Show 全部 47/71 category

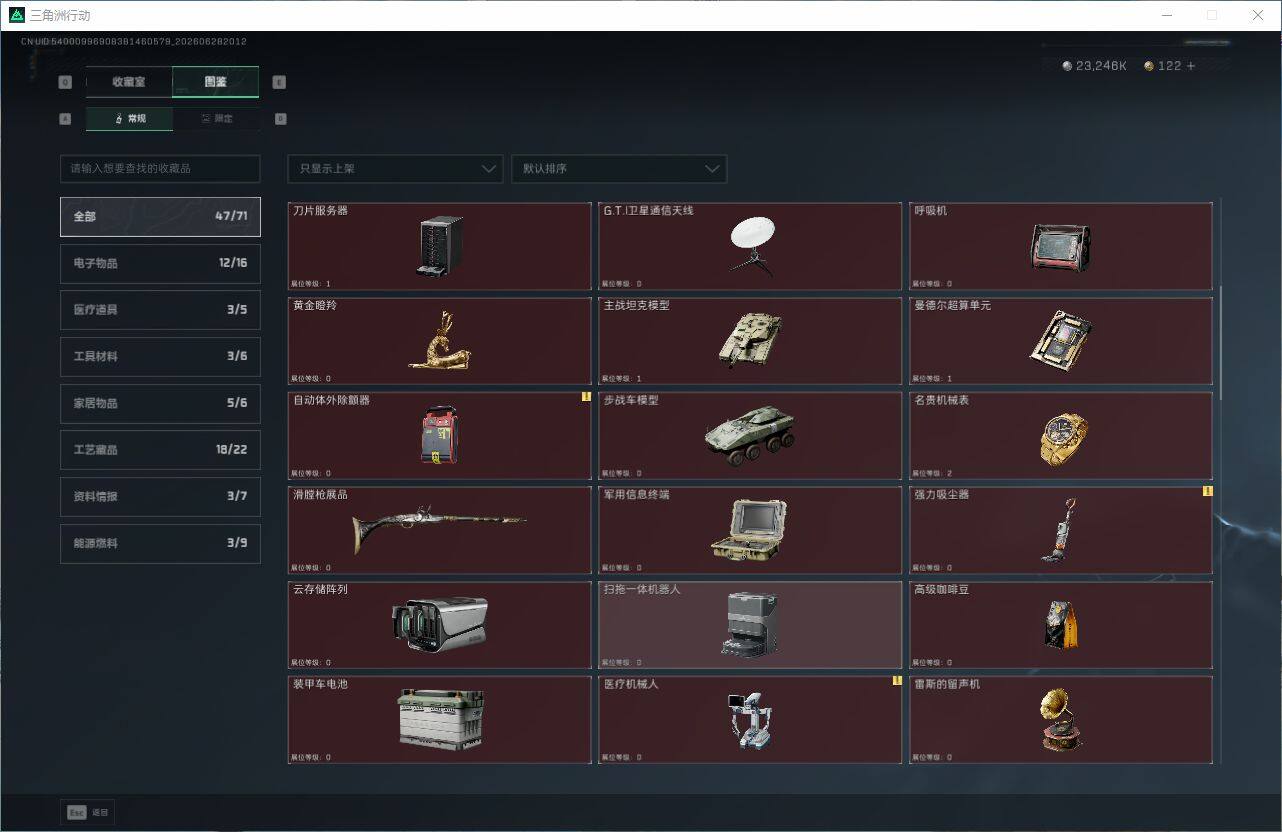coord(160,216)
